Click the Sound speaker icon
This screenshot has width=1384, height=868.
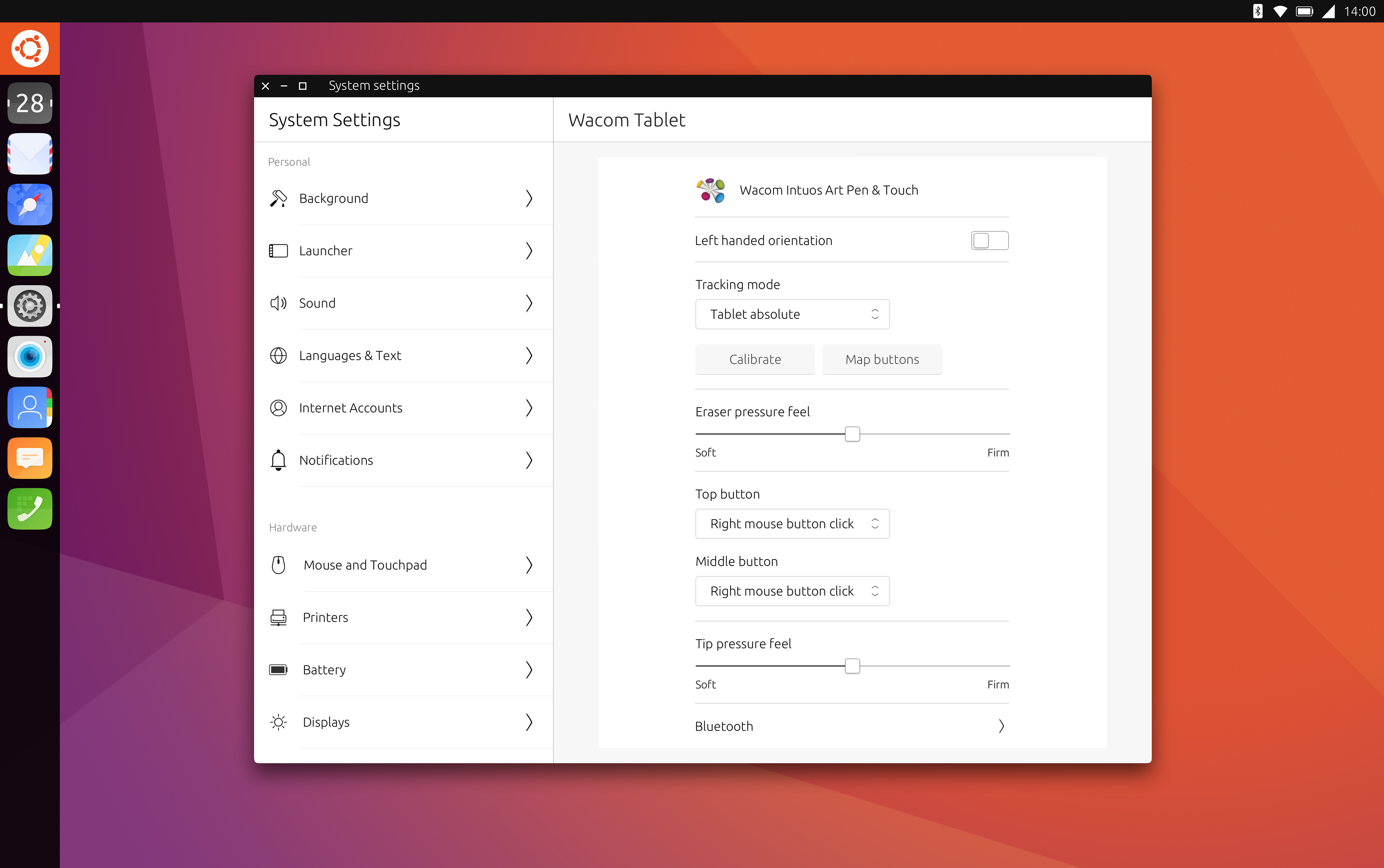point(278,303)
